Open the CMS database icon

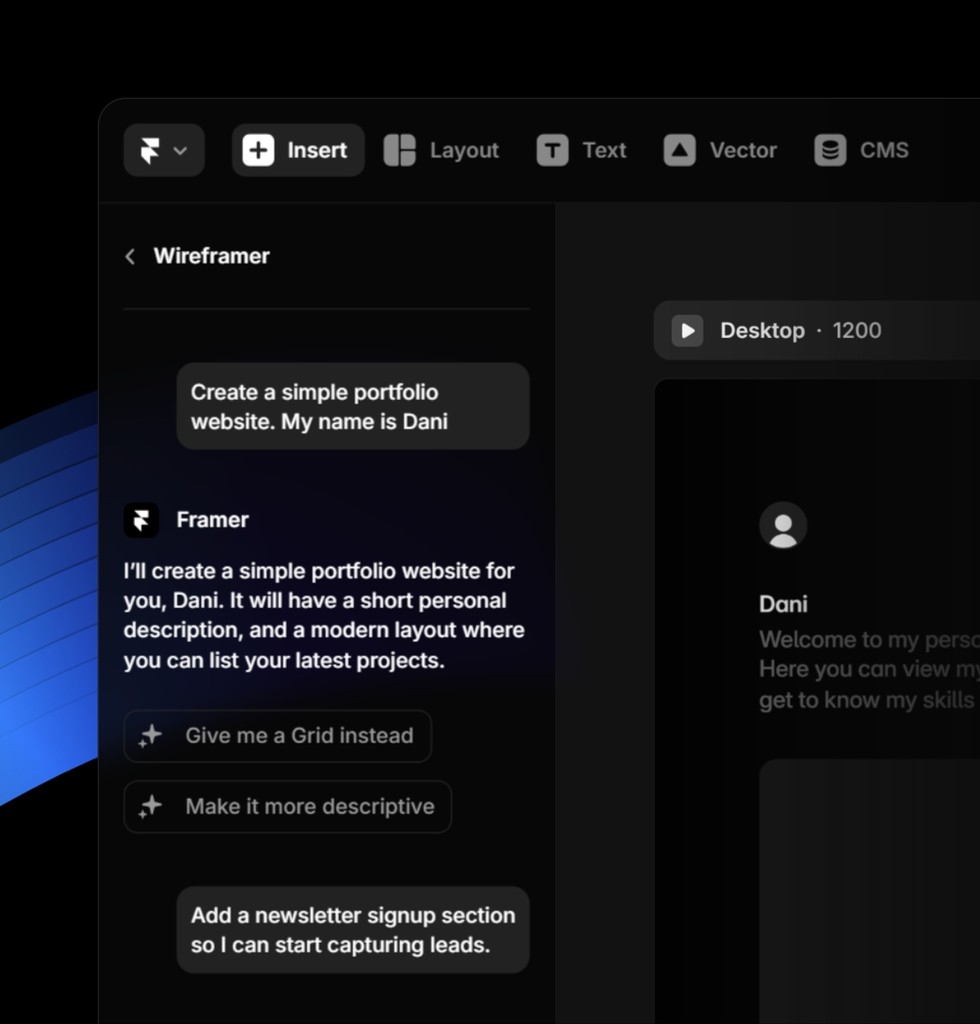pos(829,150)
